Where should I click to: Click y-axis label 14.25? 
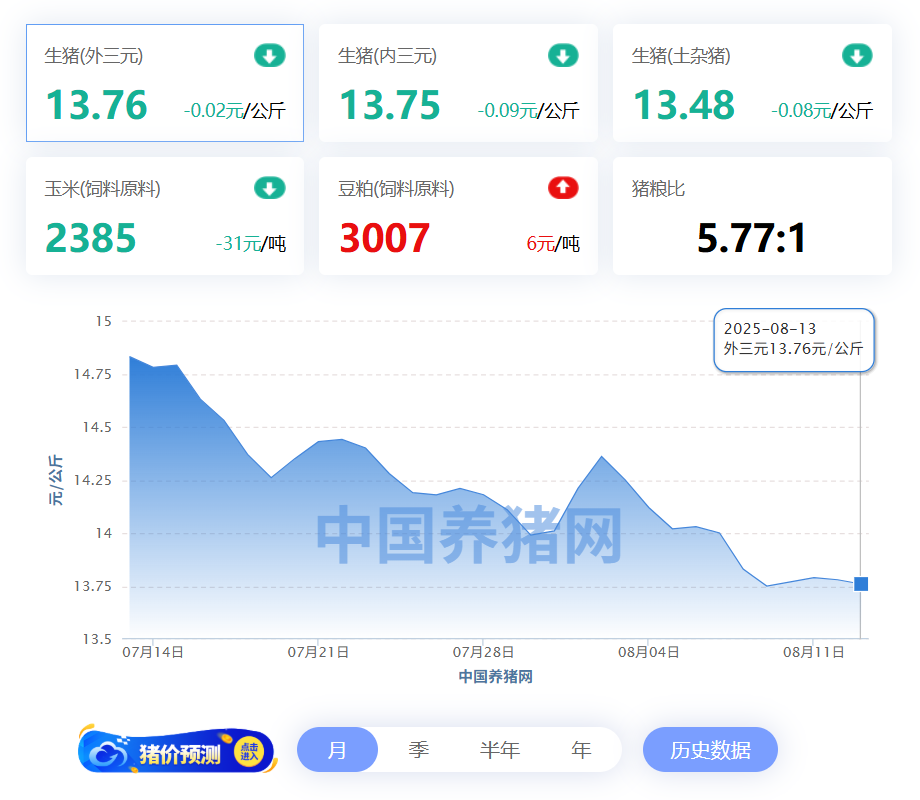[x=92, y=481]
